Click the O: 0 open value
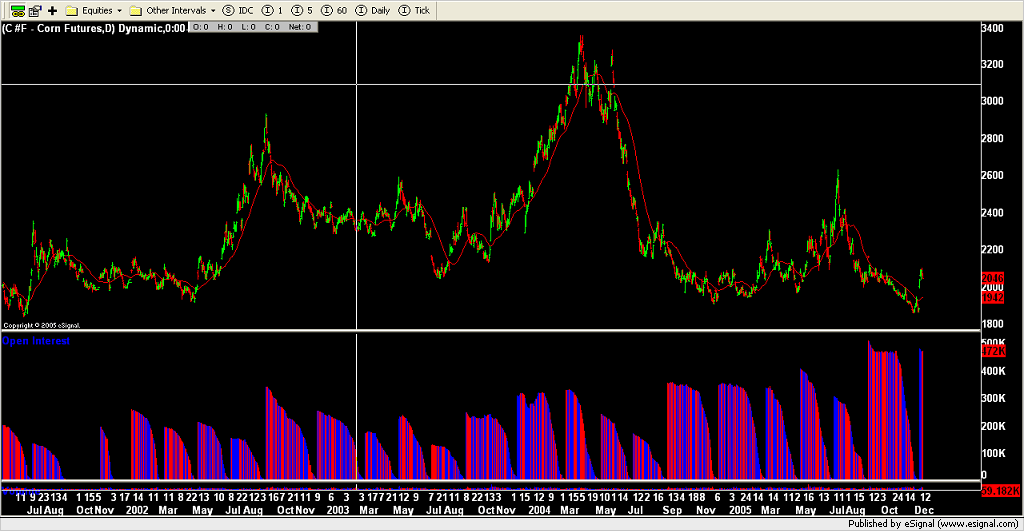 click(x=201, y=27)
